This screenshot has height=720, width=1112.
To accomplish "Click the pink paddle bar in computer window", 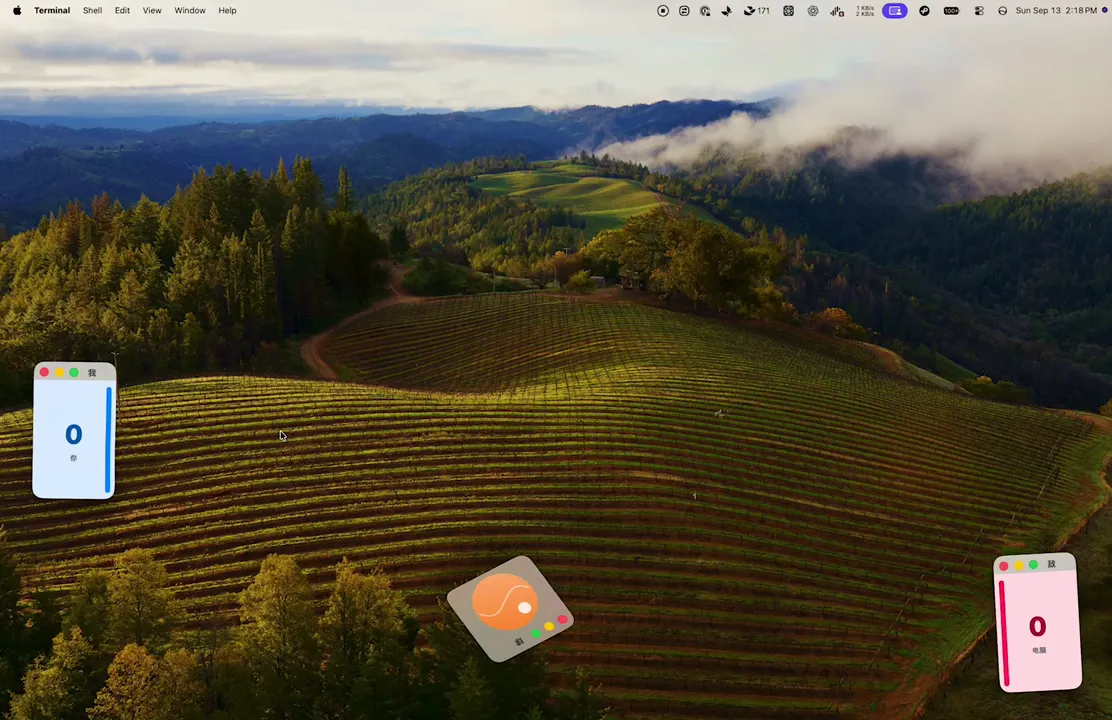I will [1004, 633].
